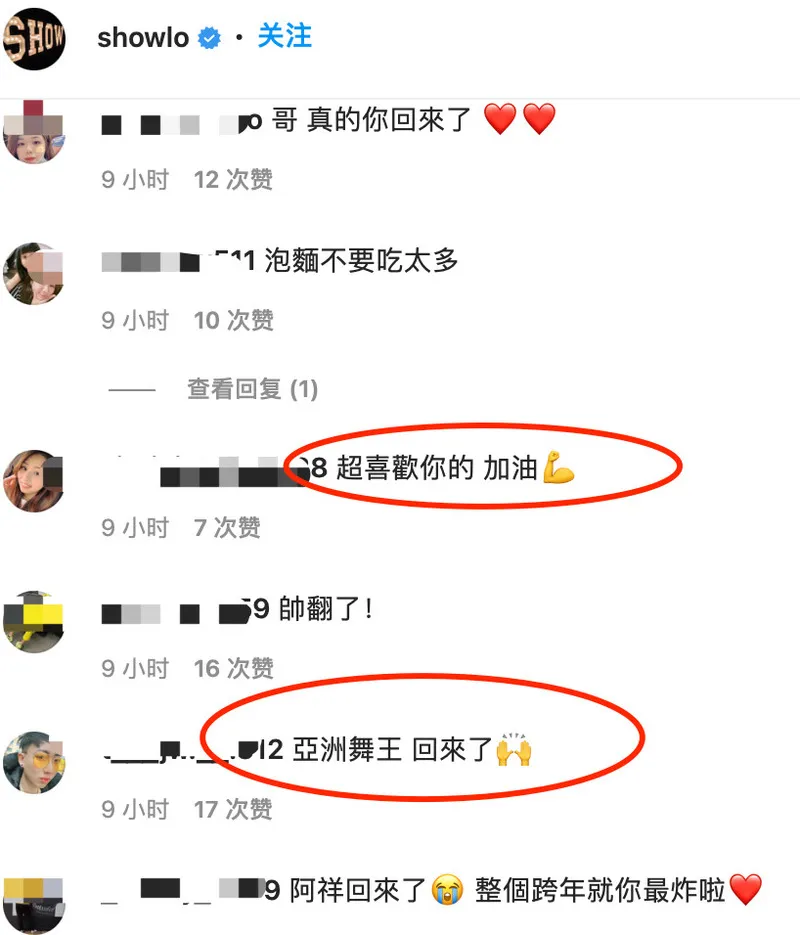View the 12 次赞 likes list
The height and width of the screenshot is (935, 800).
(233, 179)
